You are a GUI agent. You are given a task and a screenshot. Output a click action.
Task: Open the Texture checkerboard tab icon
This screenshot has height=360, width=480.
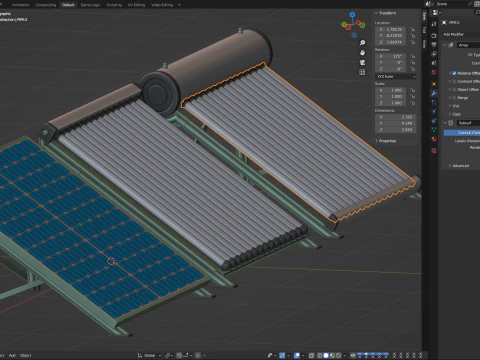[x=434, y=151]
